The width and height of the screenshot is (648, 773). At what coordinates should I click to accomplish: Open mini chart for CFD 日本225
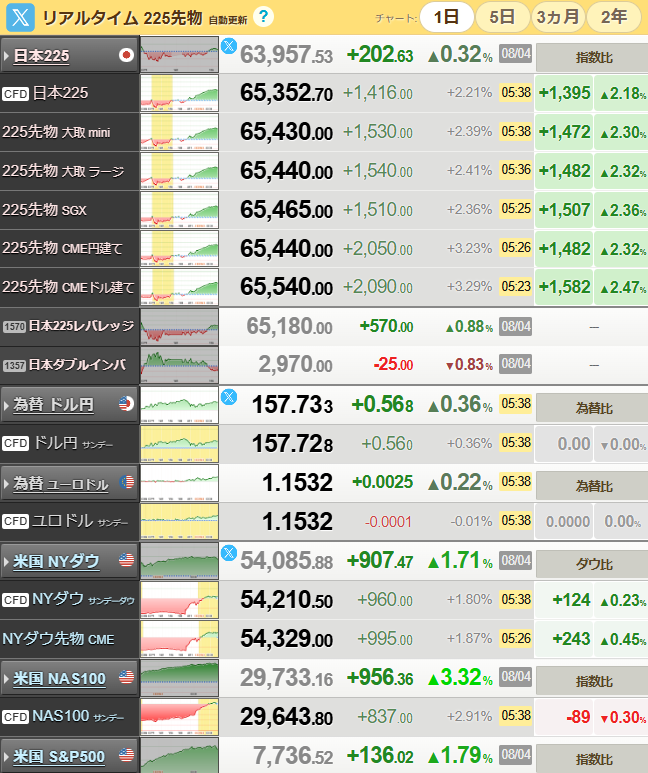(180, 93)
